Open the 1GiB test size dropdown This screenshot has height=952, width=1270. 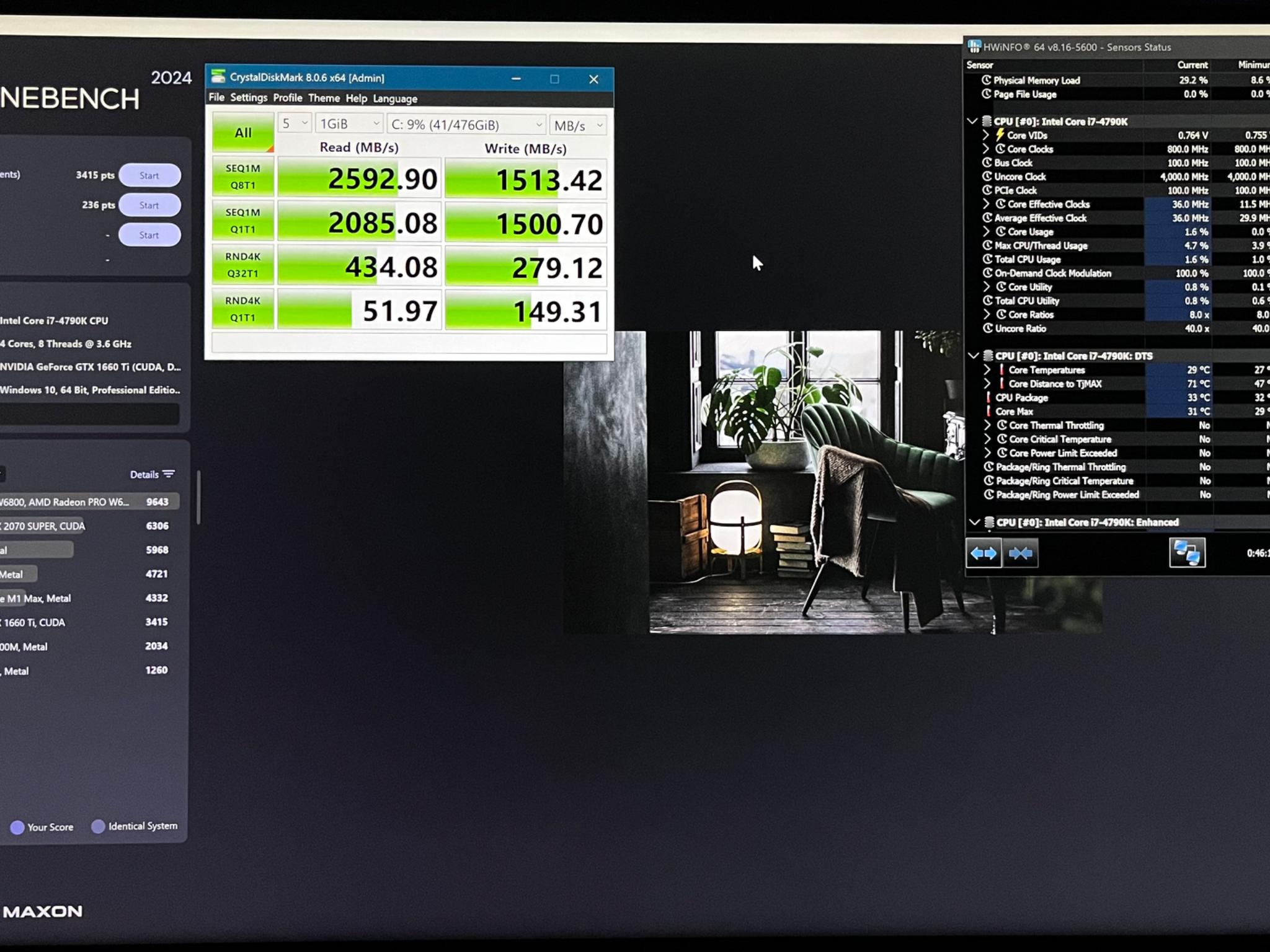349,124
